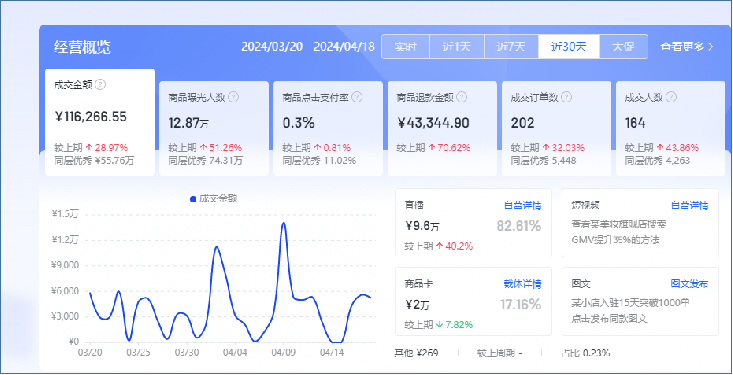The width and height of the screenshot is (733, 375).
Task: Switch to the 实时 tab
Action: pyautogui.click(x=405, y=46)
